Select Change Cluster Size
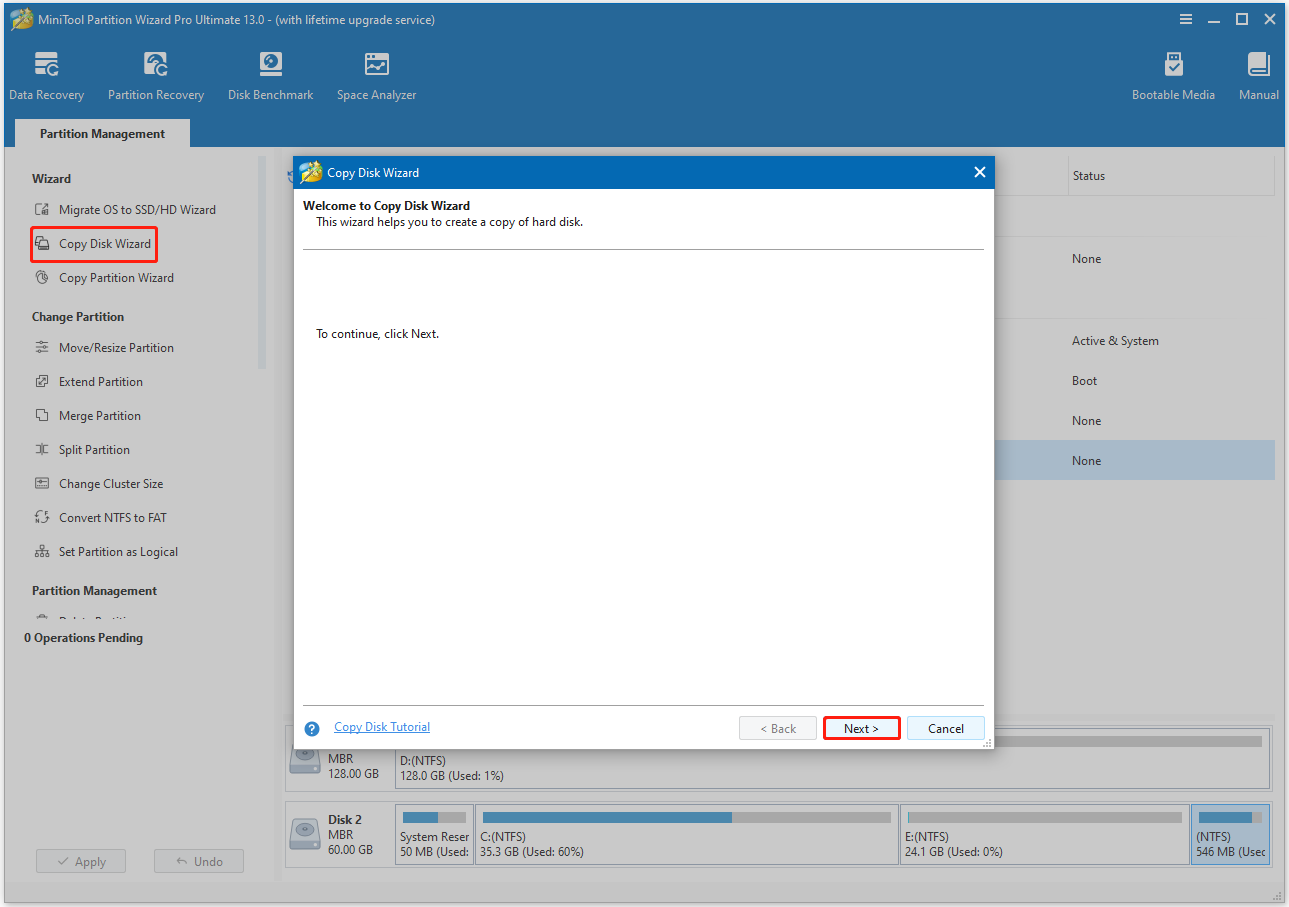Viewport: 1289px width, 907px height. point(110,483)
